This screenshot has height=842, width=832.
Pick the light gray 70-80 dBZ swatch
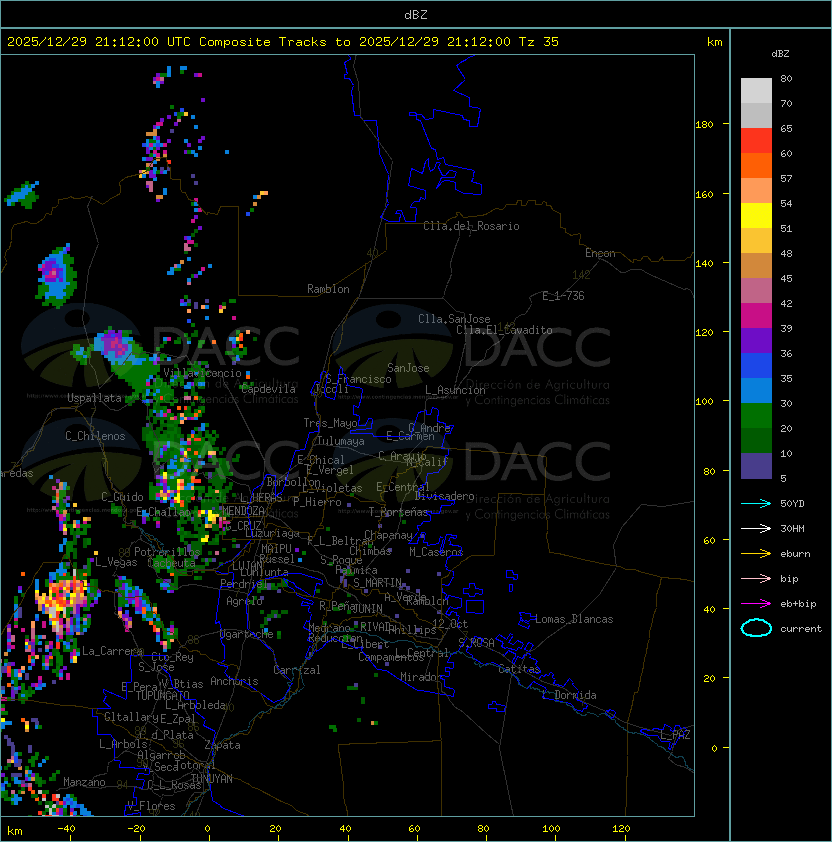[756, 90]
